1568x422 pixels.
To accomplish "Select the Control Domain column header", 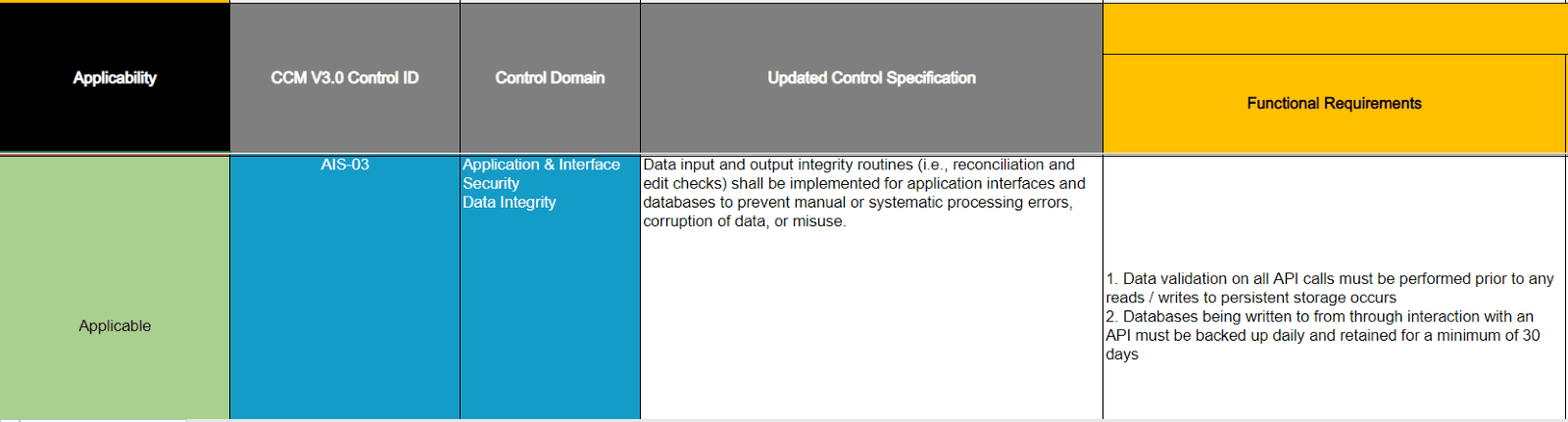I will pyautogui.click(x=550, y=77).
